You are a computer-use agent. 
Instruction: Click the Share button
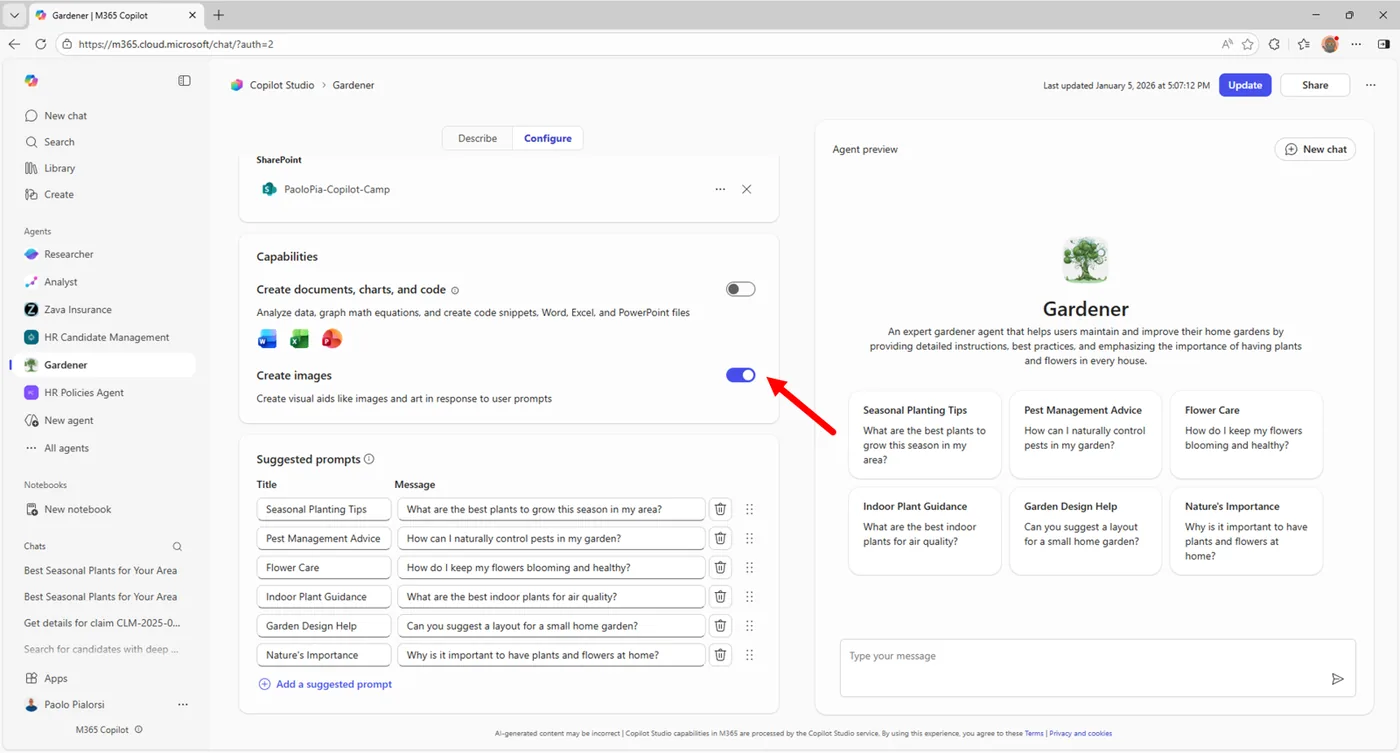(1315, 85)
